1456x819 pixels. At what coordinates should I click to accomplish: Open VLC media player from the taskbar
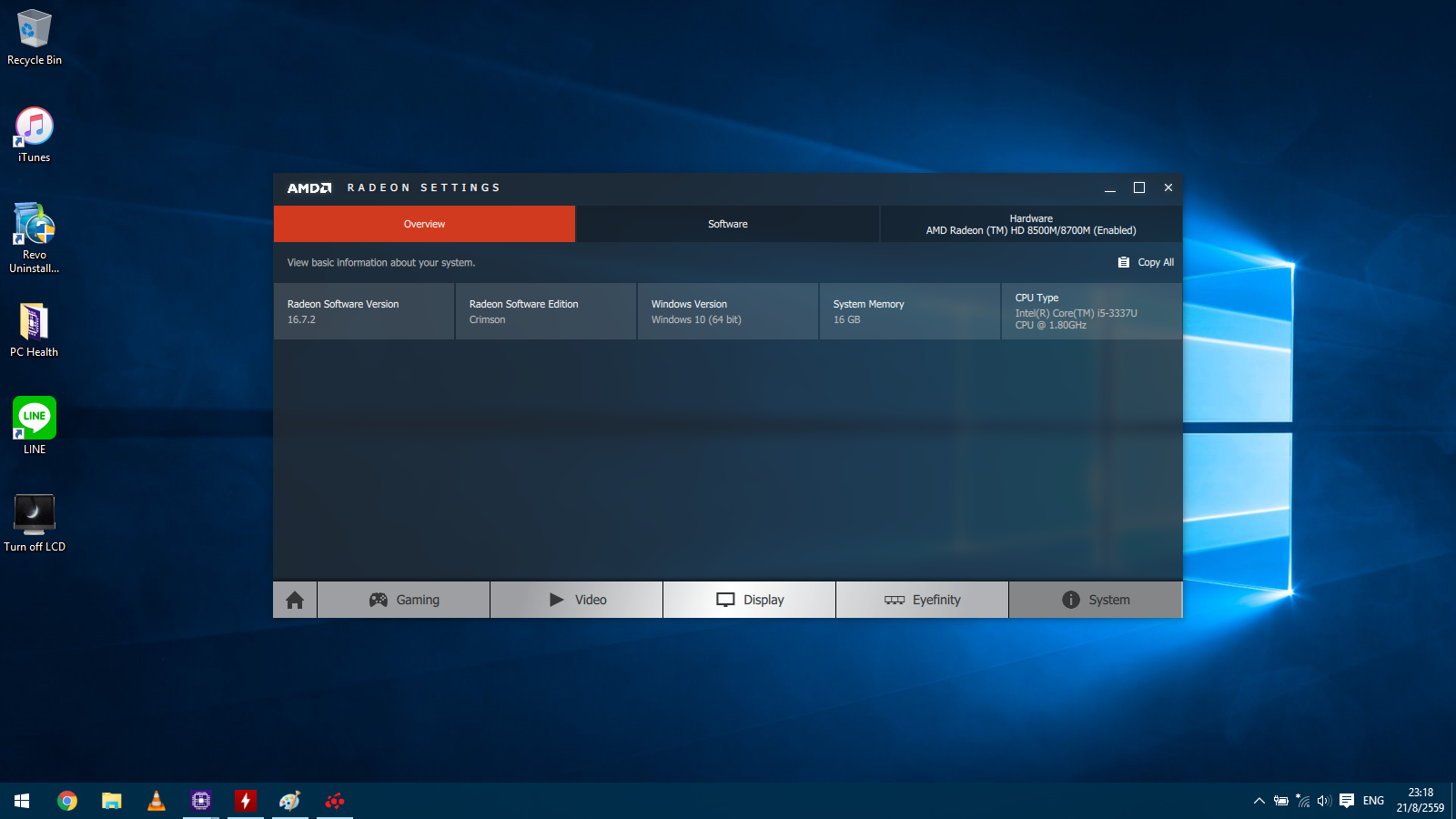pos(157,801)
